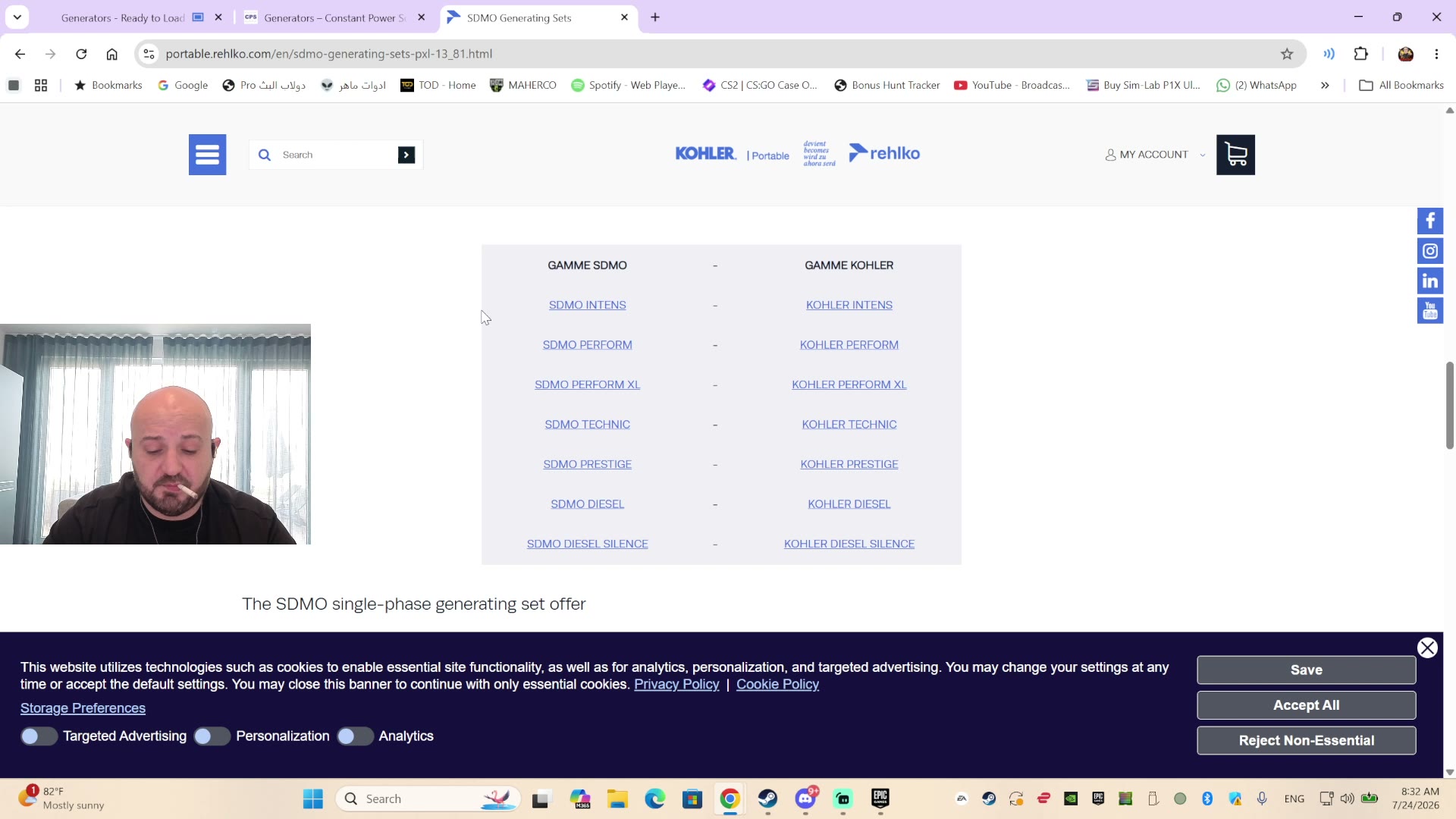Open a new browser tab
This screenshot has width=1456, height=819.
tap(655, 17)
